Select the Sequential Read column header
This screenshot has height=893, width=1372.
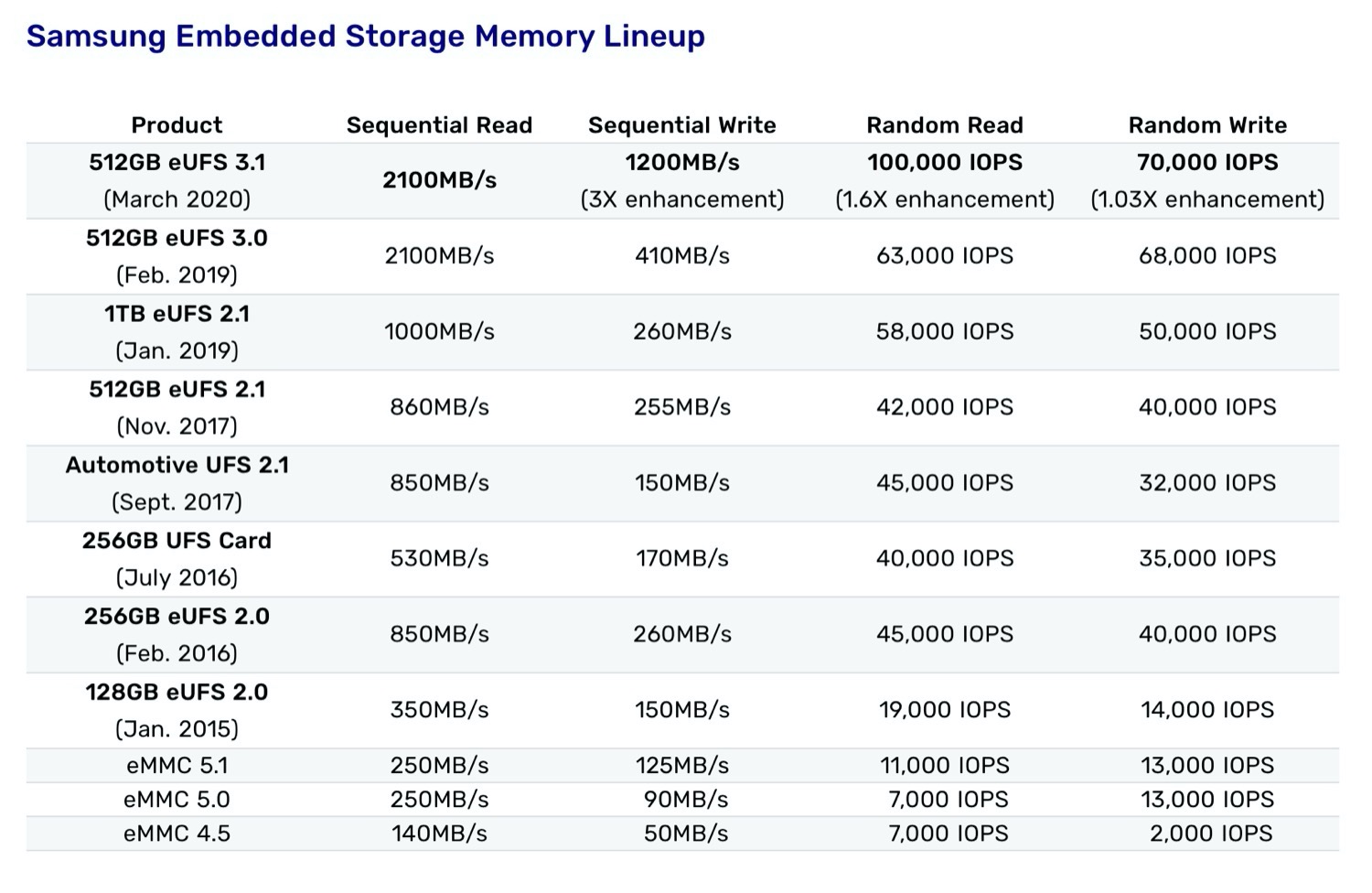point(439,125)
